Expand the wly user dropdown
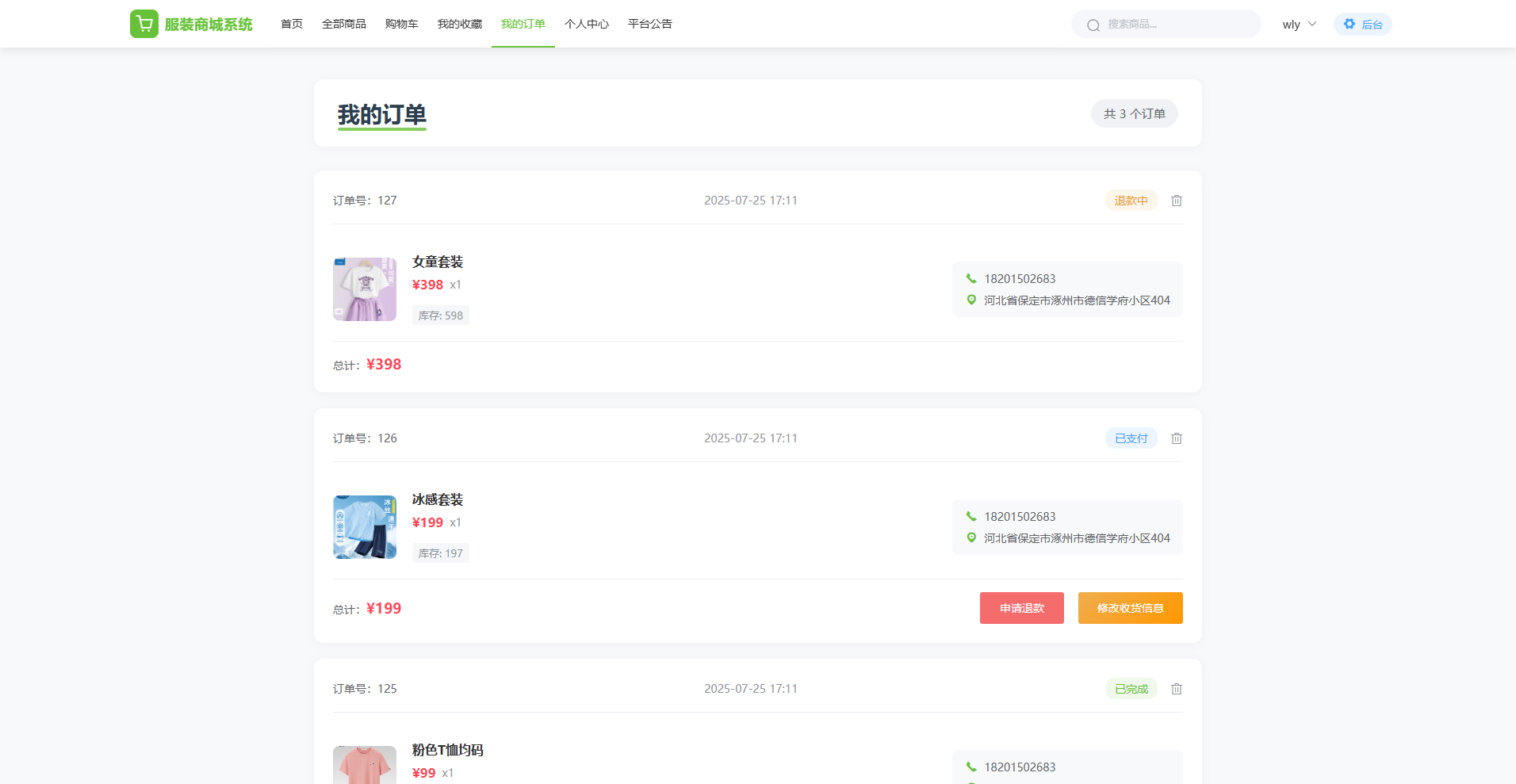The height and width of the screenshot is (784, 1516). [1299, 24]
